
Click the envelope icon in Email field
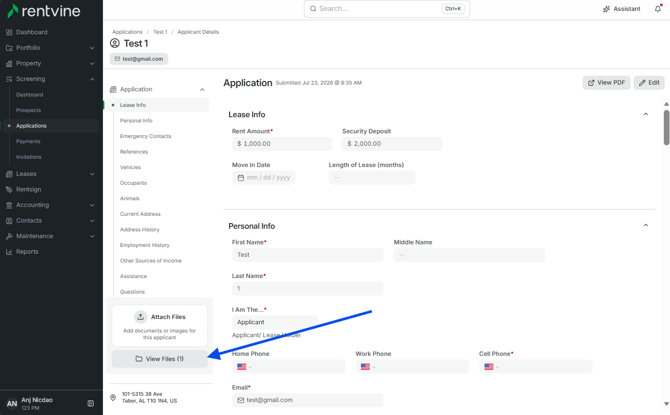coord(241,400)
